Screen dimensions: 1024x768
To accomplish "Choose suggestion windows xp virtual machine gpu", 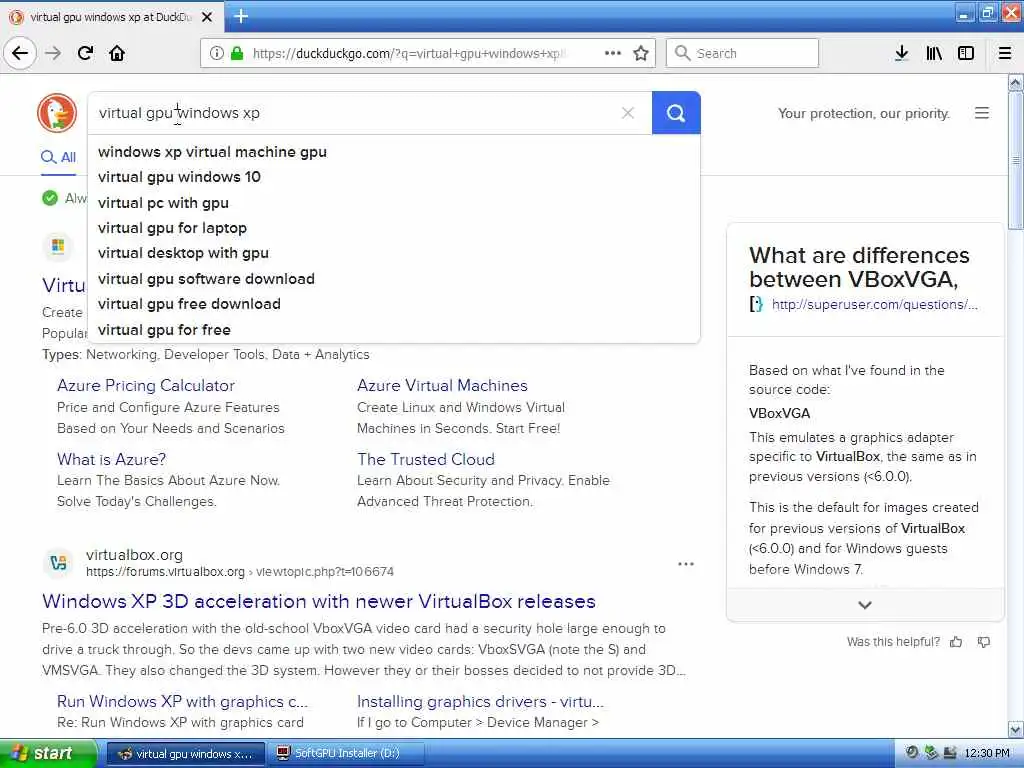I will [212, 152].
